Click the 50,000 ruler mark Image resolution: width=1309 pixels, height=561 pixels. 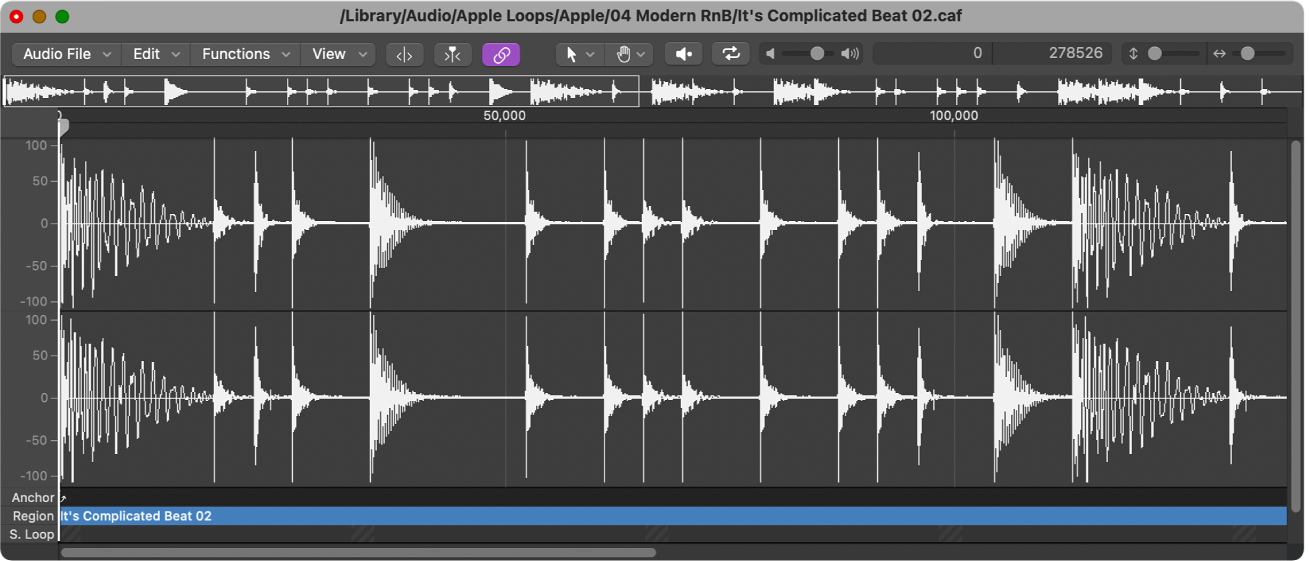[504, 116]
